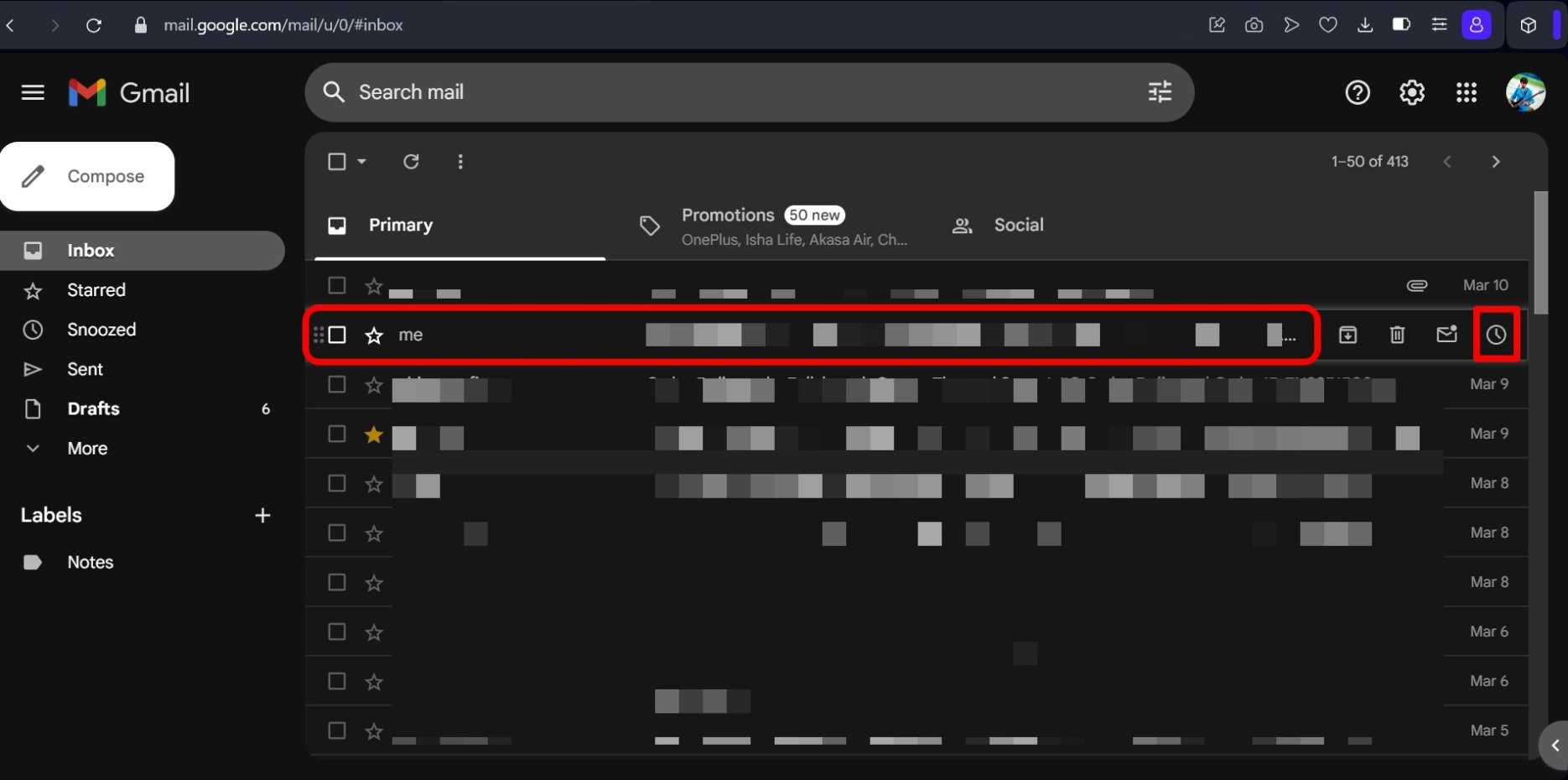The width and height of the screenshot is (1568, 780).
Task: Refresh the inbox
Action: 411,161
